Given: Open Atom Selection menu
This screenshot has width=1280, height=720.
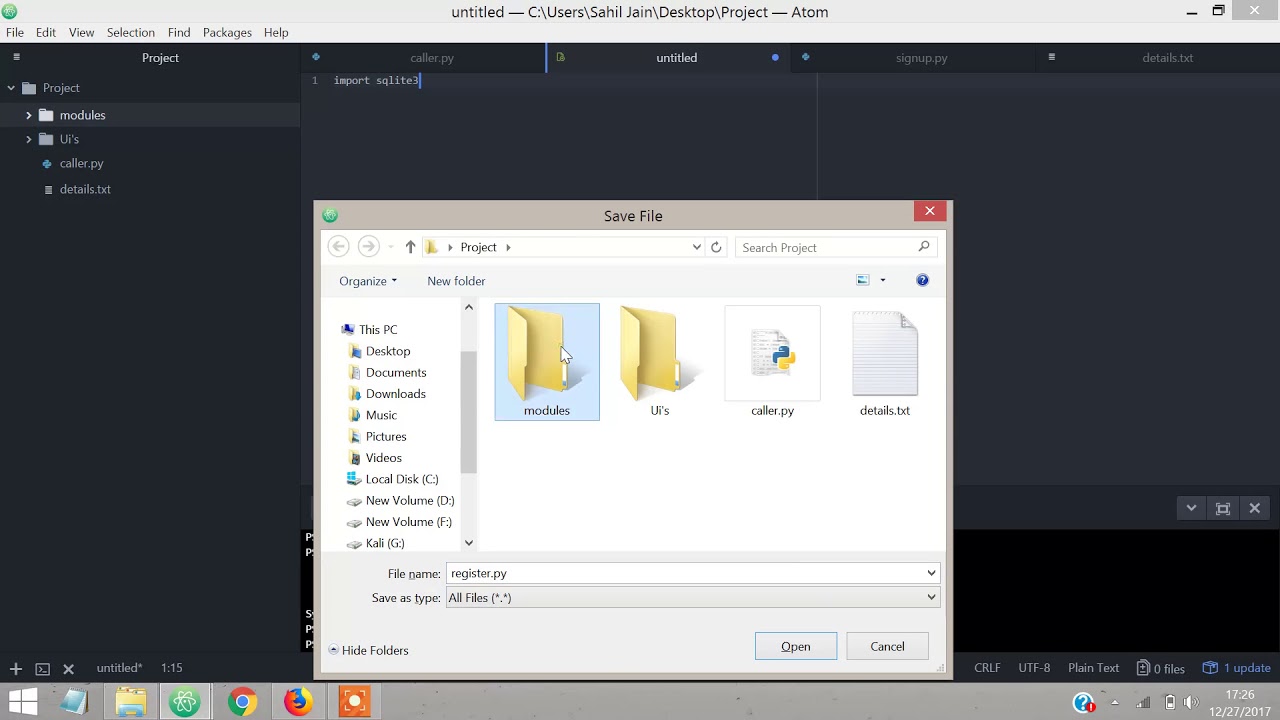Looking at the screenshot, I should click(x=131, y=32).
